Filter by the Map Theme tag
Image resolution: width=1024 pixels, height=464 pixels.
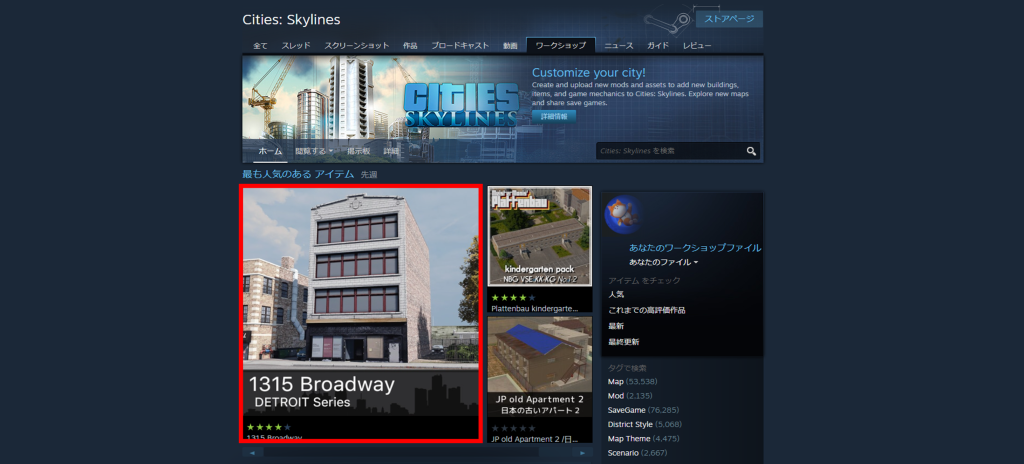click(x=629, y=439)
